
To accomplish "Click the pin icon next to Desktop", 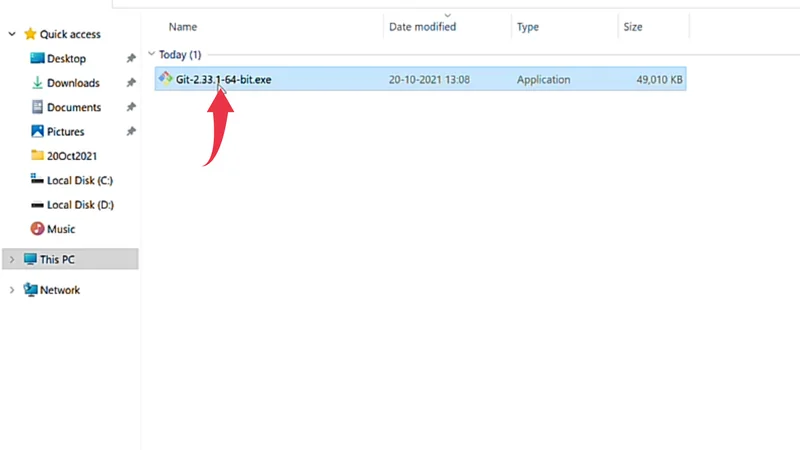I will pyautogui.click(x=131, y=59).
